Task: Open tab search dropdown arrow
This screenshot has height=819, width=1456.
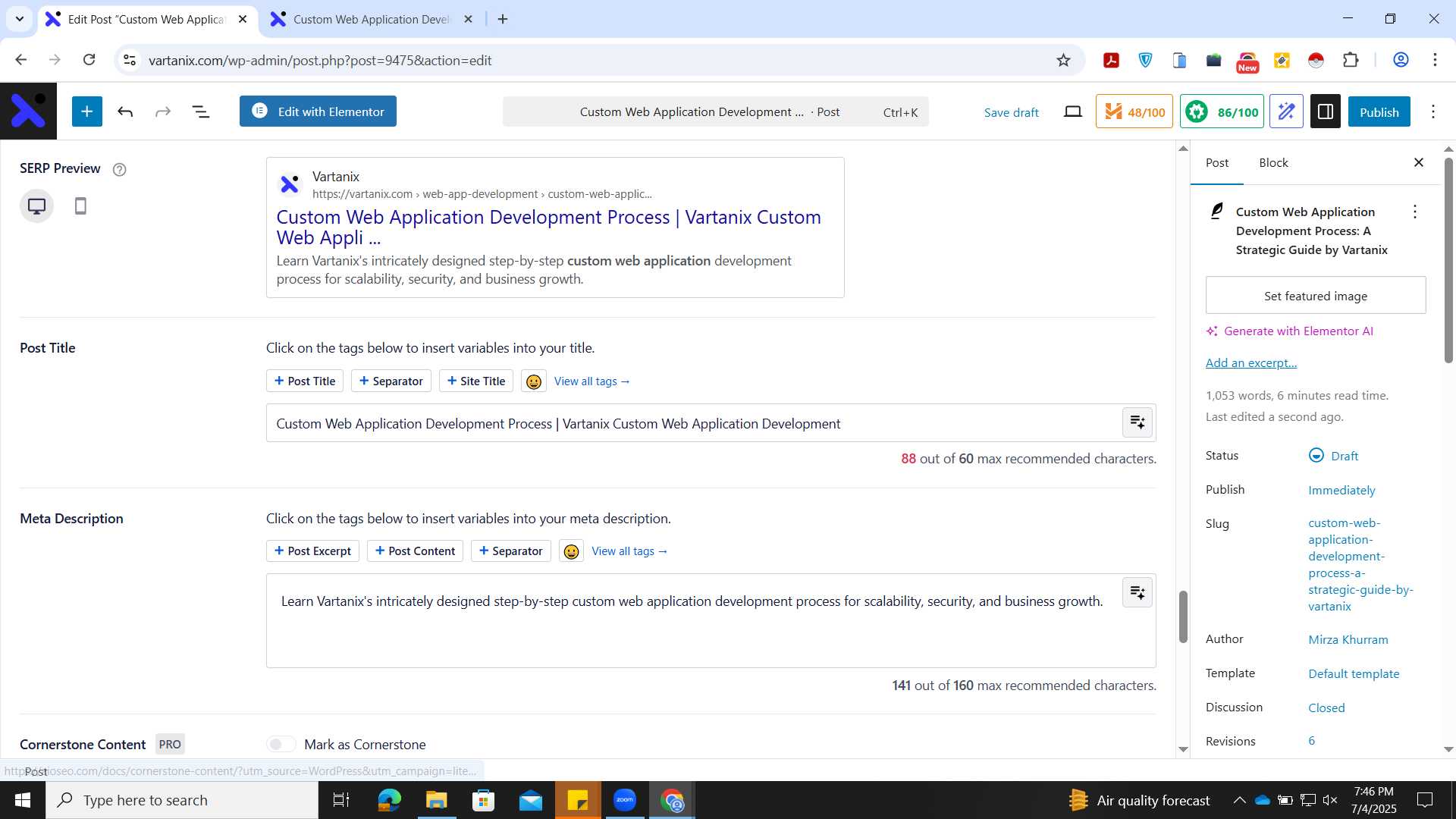Action: [20, 19]
